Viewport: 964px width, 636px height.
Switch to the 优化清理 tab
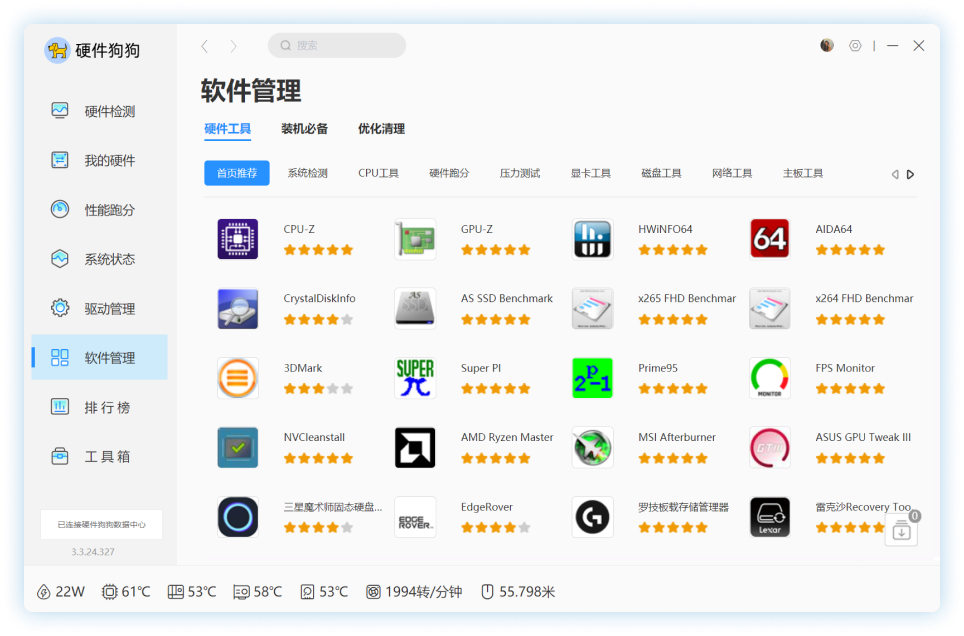(381, 129)
